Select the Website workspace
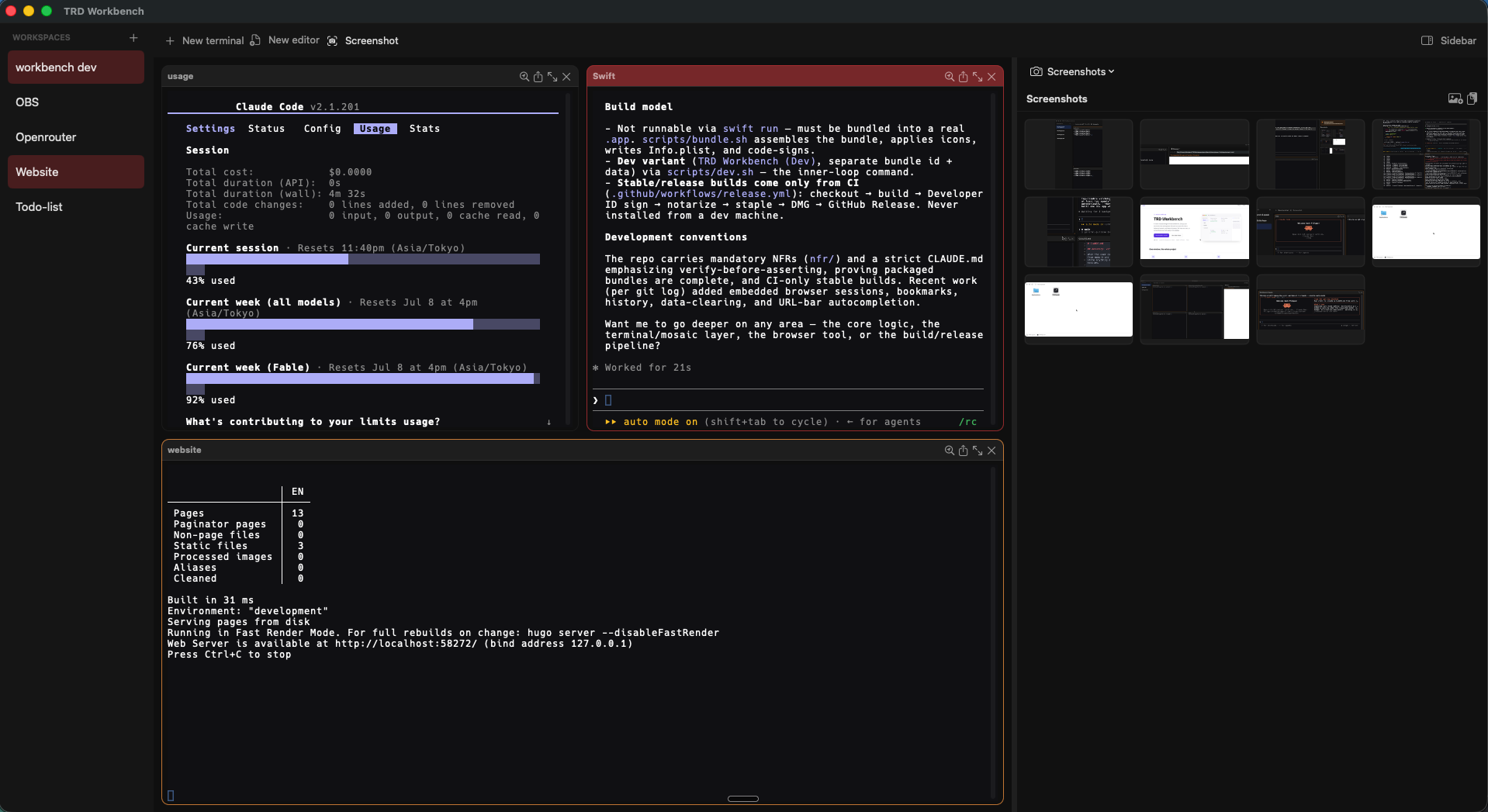The height and width of the screenshot is (812, 1488). (x=76, y=172)
